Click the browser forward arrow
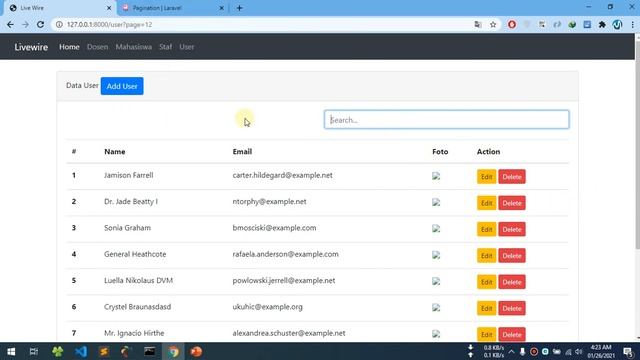The width and height of the screenshot is (640, 360). click(25, 24)
